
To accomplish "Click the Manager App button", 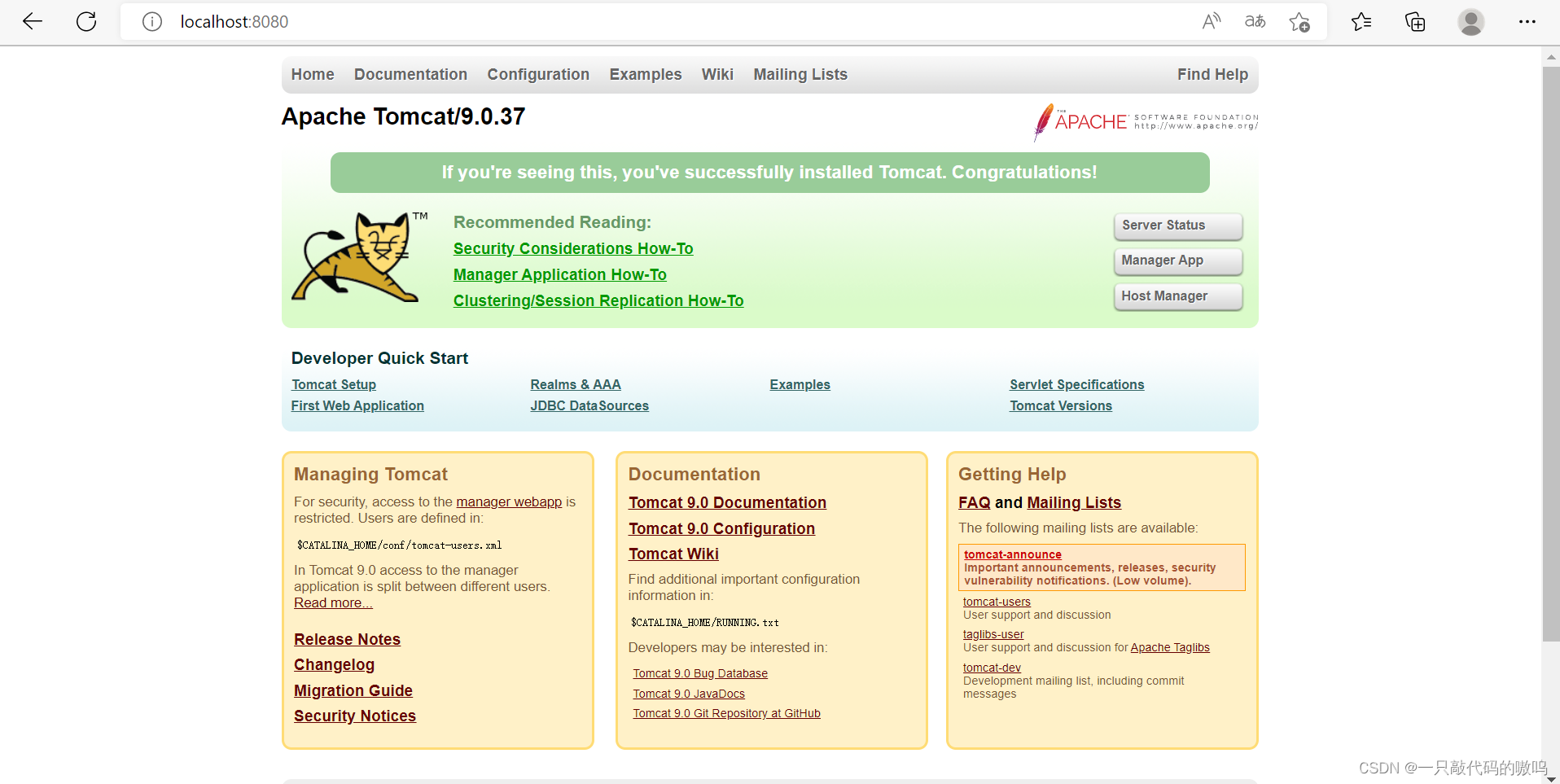I will coord(1178,261).
